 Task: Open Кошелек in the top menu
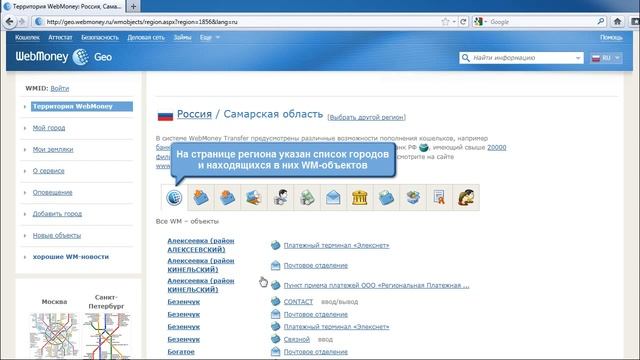coord(27,37)
